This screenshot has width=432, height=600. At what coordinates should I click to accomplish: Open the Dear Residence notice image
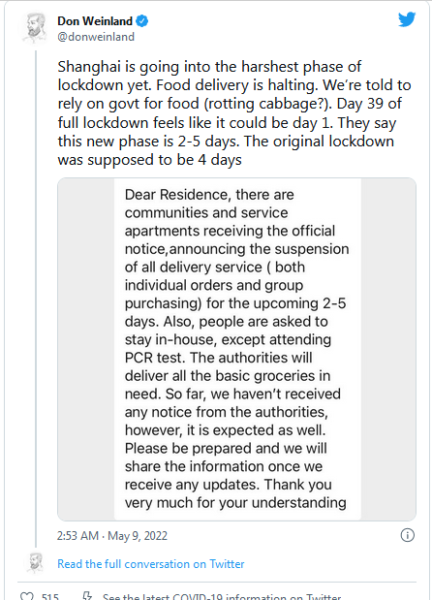(x=237, y=349)
